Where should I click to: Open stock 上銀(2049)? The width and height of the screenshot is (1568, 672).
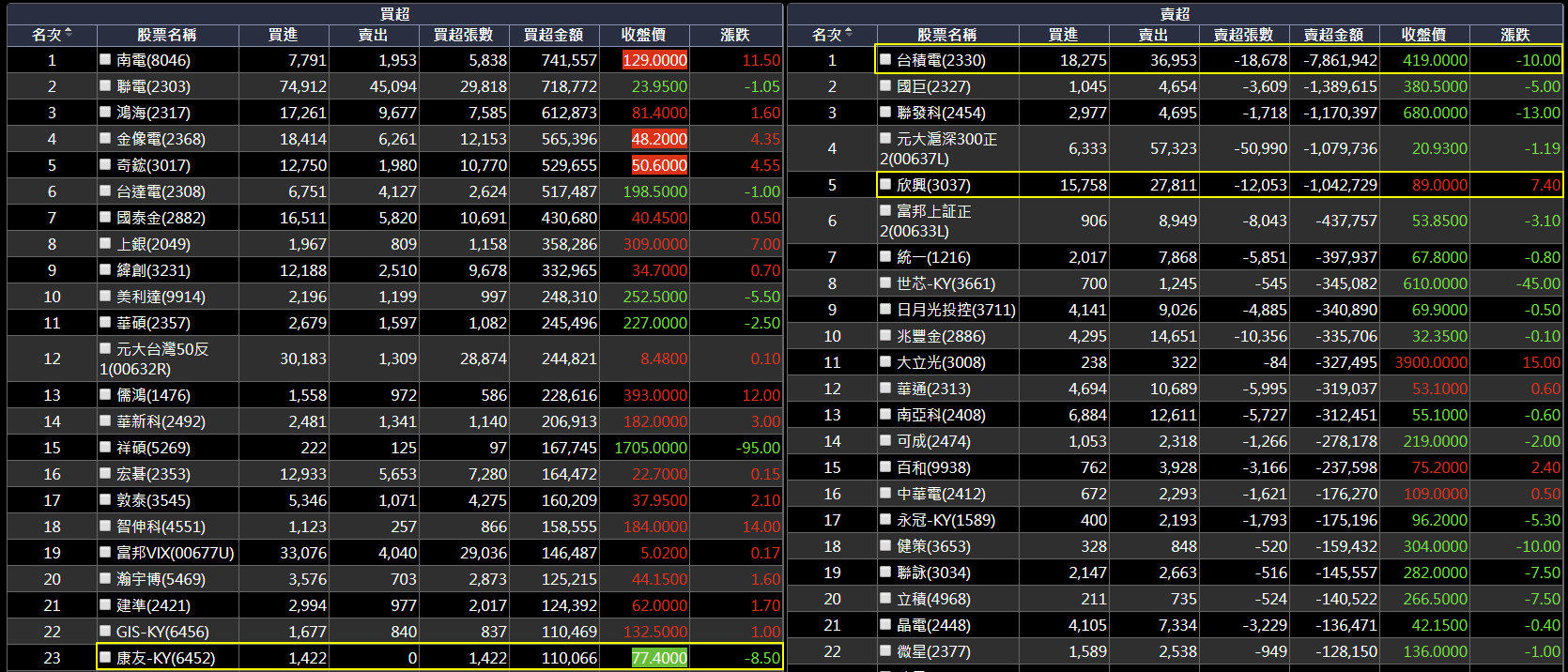coord(153,244)
